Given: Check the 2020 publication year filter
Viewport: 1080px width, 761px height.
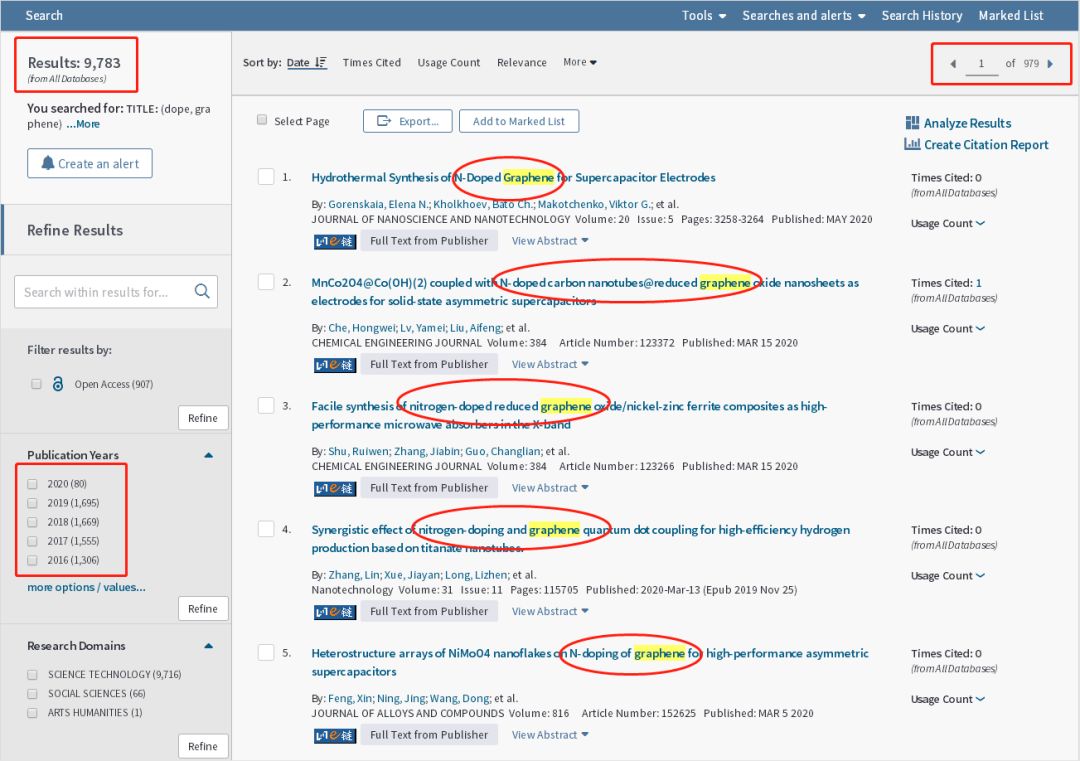Looking at the screenshot, I should [x=32, y=484].
